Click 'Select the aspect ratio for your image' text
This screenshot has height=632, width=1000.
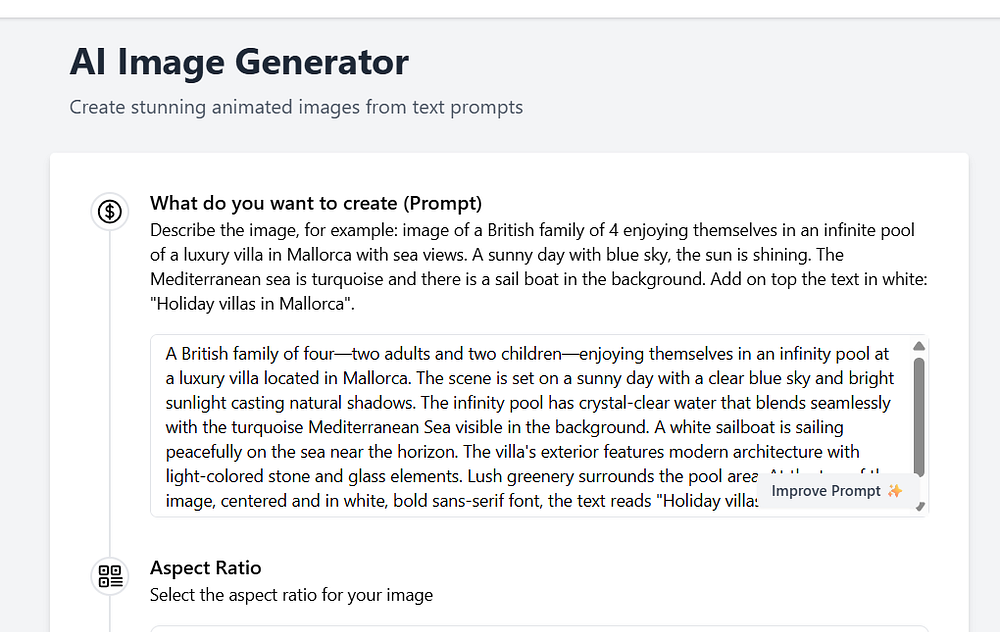click(291, 595)
